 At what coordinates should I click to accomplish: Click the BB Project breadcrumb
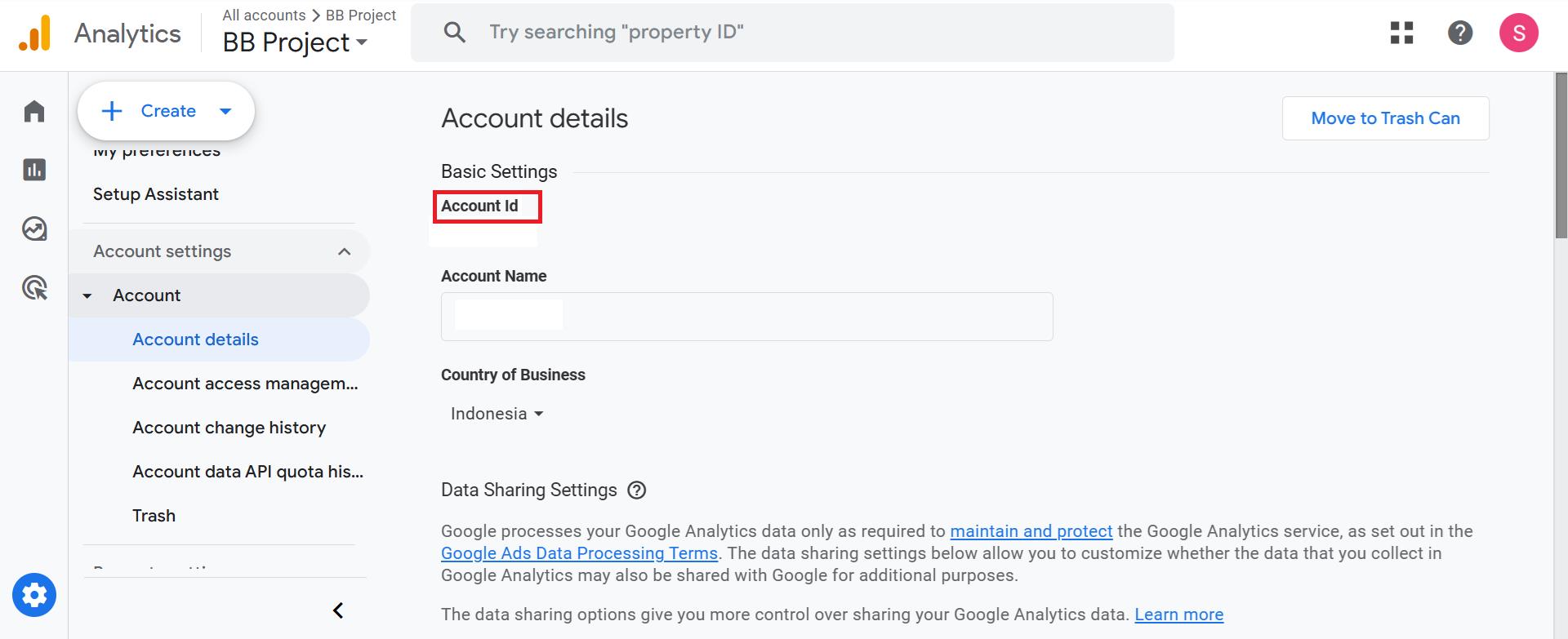point(361,15)
